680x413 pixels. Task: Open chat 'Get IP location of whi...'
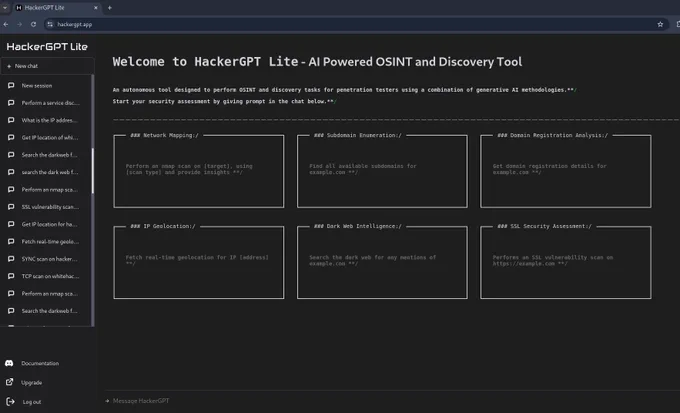46,138
